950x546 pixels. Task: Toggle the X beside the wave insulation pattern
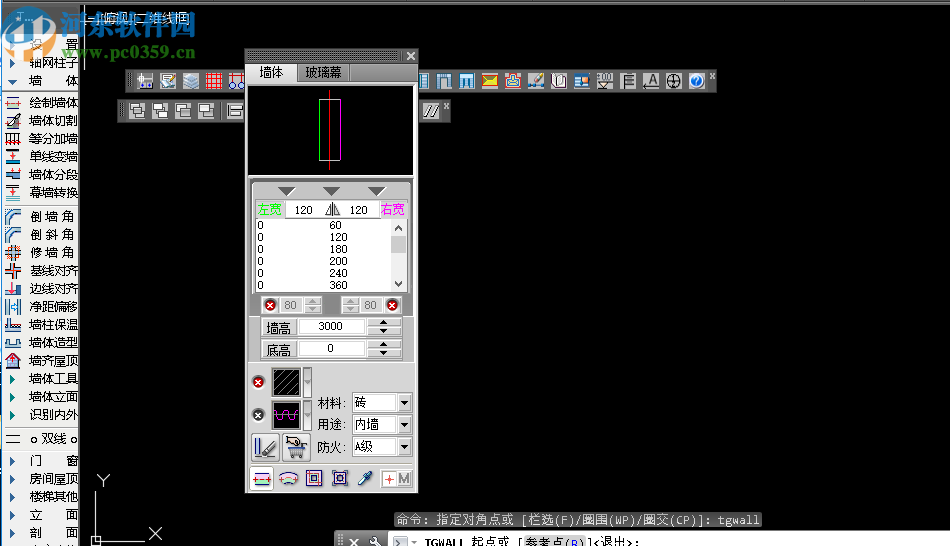click(258, 414)
